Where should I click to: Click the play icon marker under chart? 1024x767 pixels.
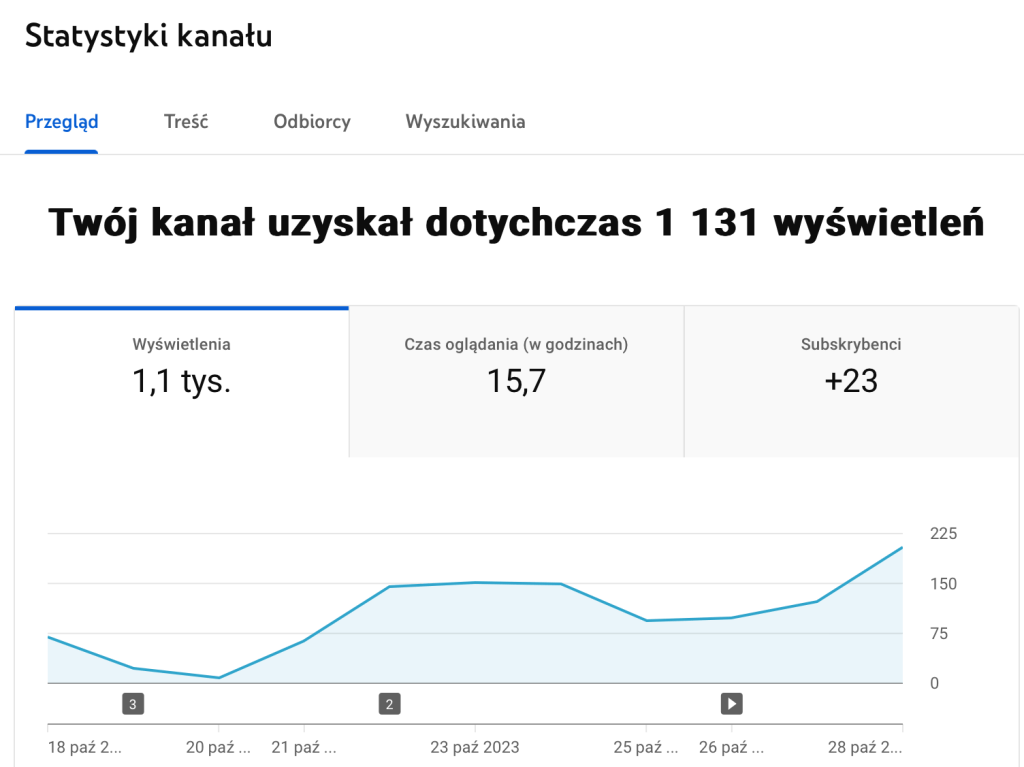(x=732, y=704)
